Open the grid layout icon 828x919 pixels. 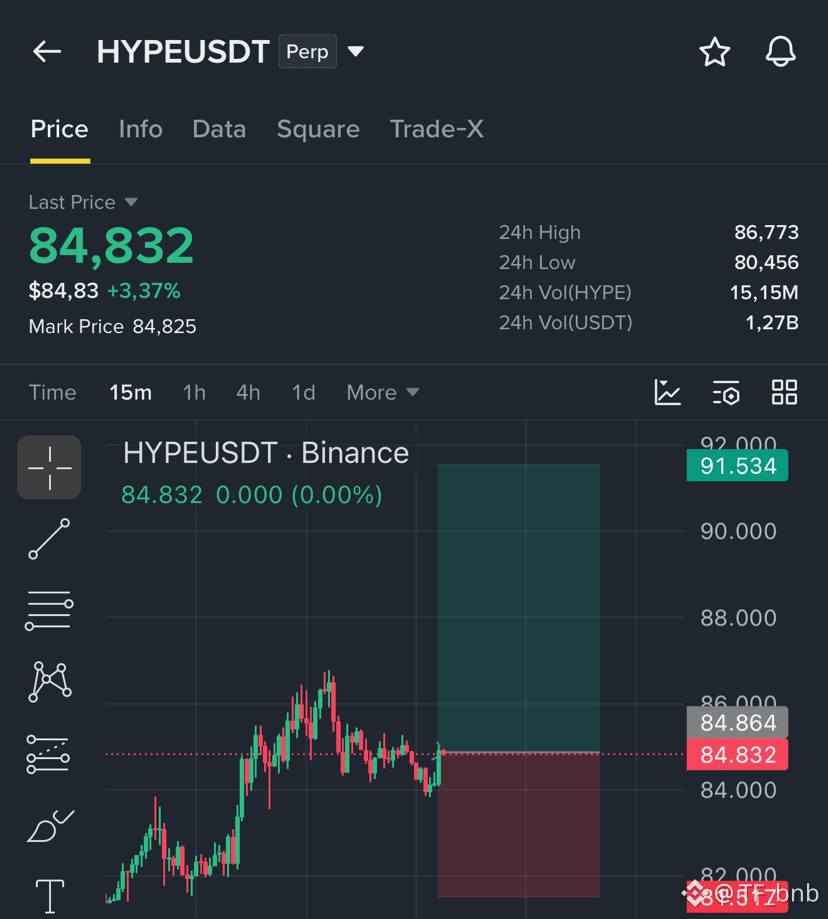[784, 392]
